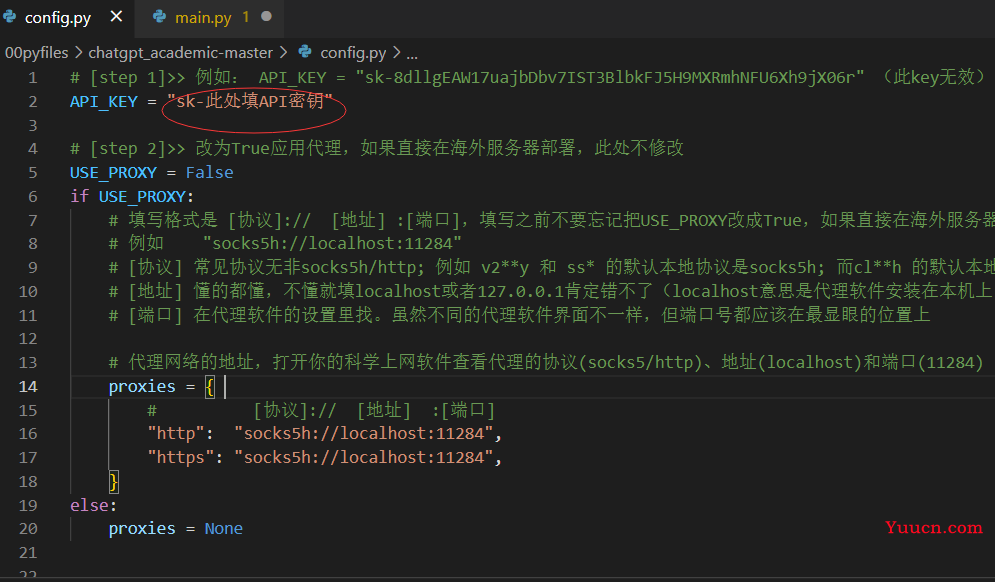Click the Python icon on config.py tab
The image size is (995, 582).
(x=10, y=17)
